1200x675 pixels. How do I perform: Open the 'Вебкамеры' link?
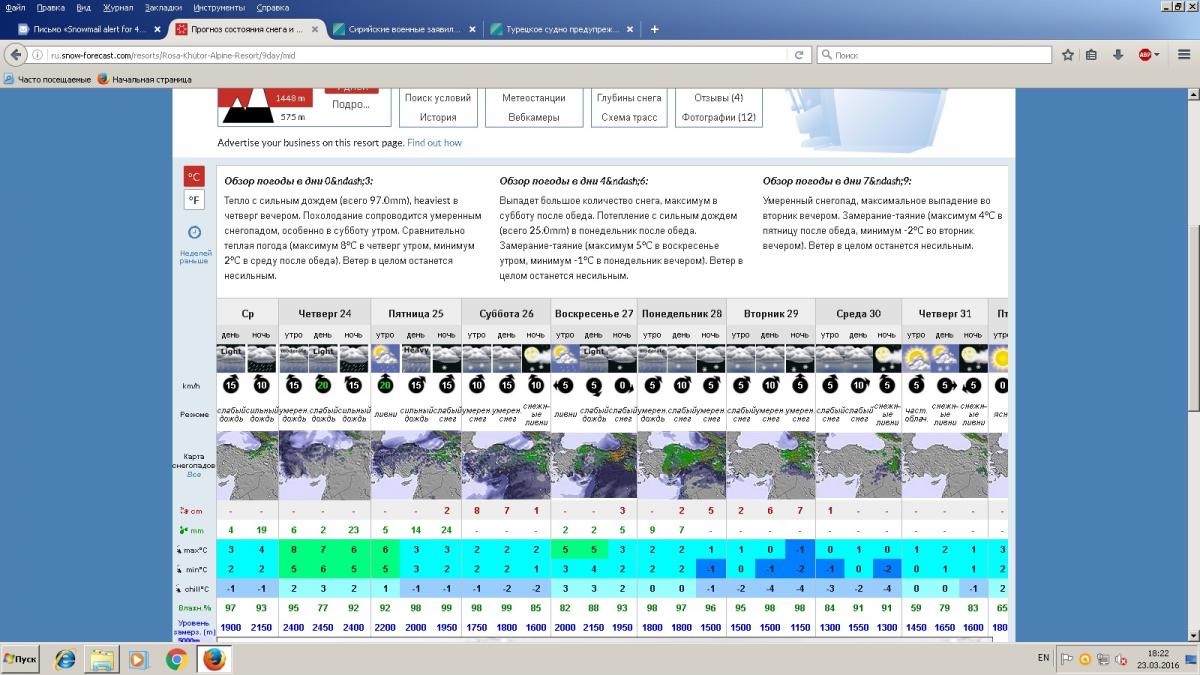pos(534,117)
